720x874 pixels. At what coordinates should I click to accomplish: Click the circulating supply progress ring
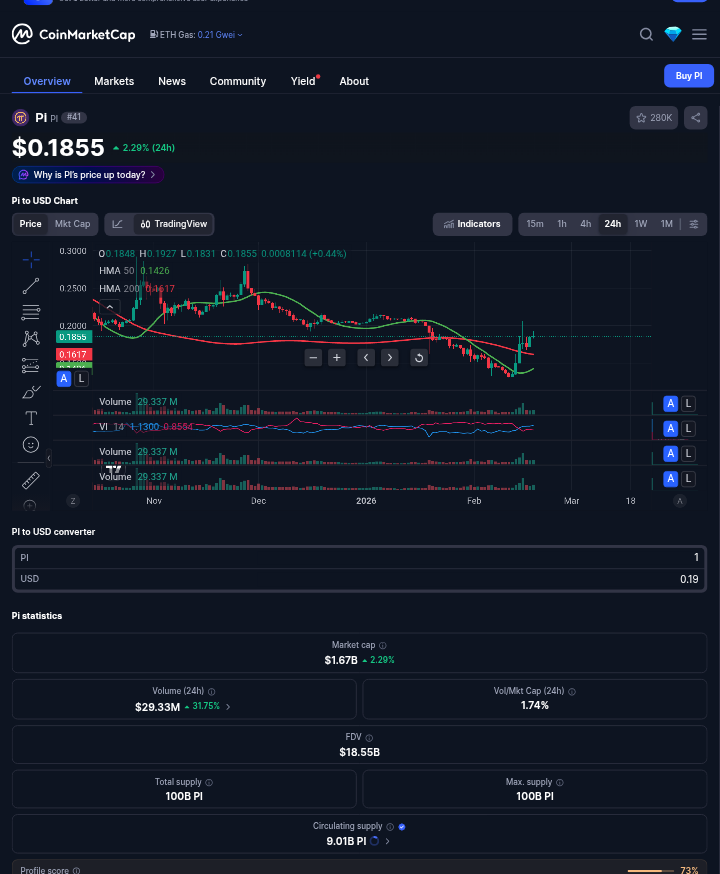374,841
